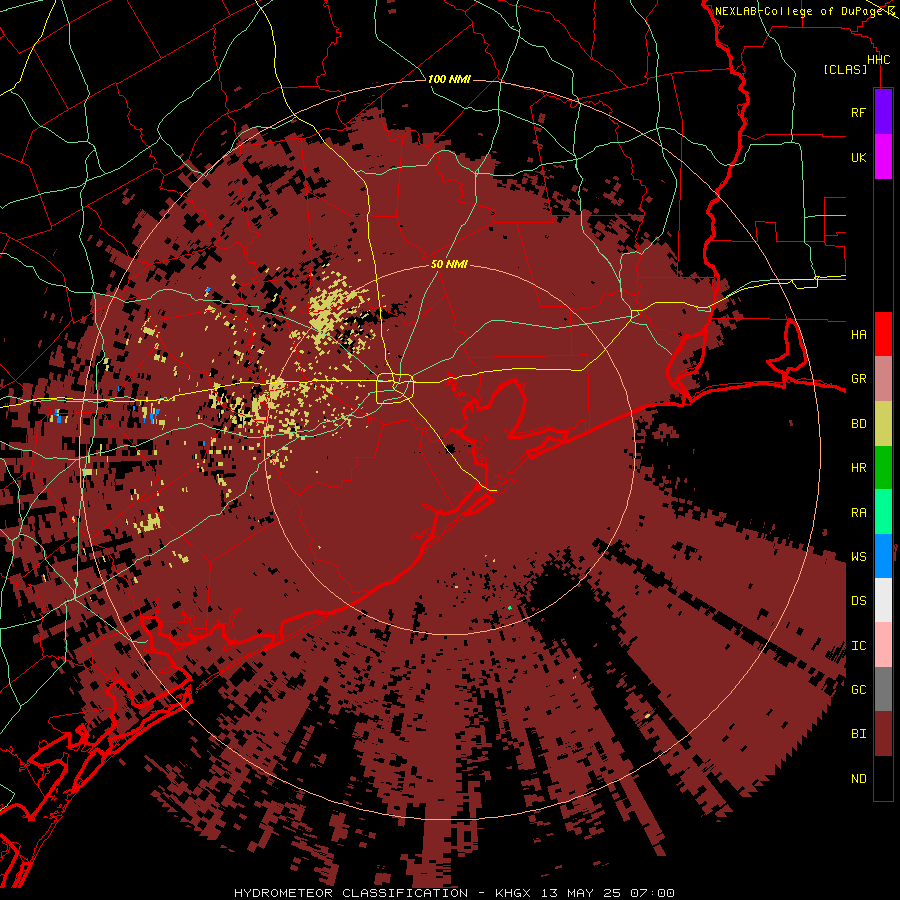Click the UK legend label
The image size is (900, 900).
[x=858, y=157]
